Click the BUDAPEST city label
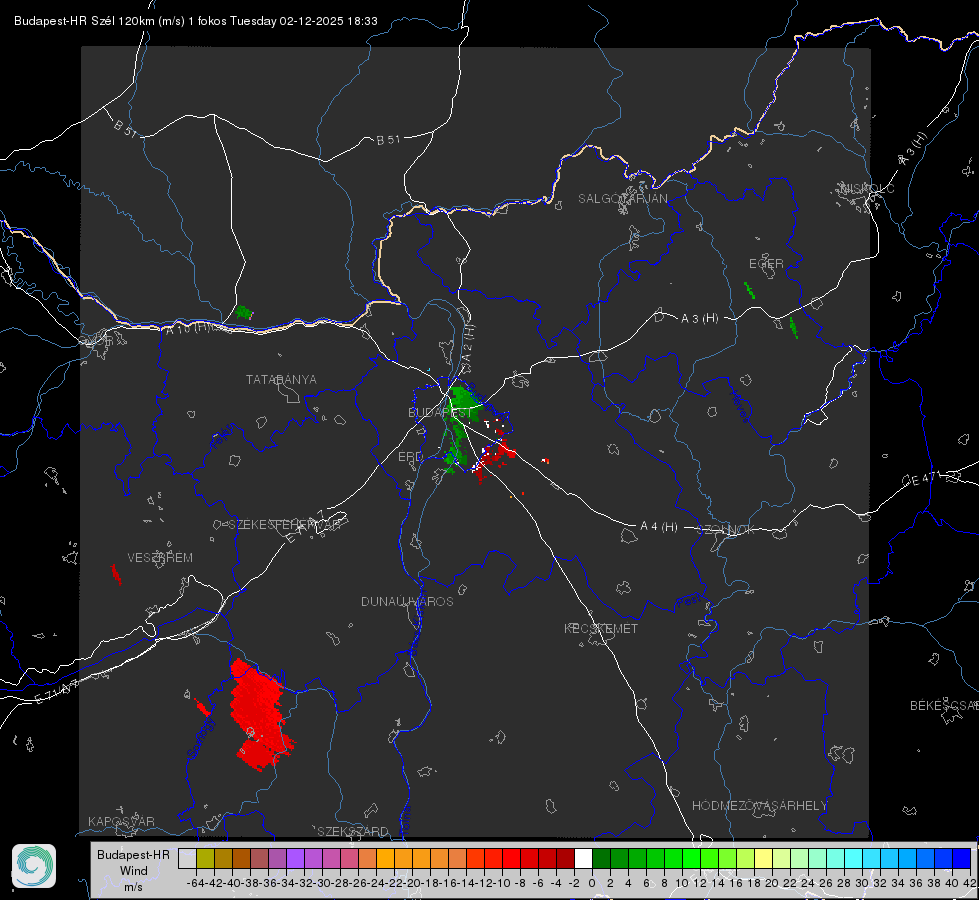 tap(440, 413)
